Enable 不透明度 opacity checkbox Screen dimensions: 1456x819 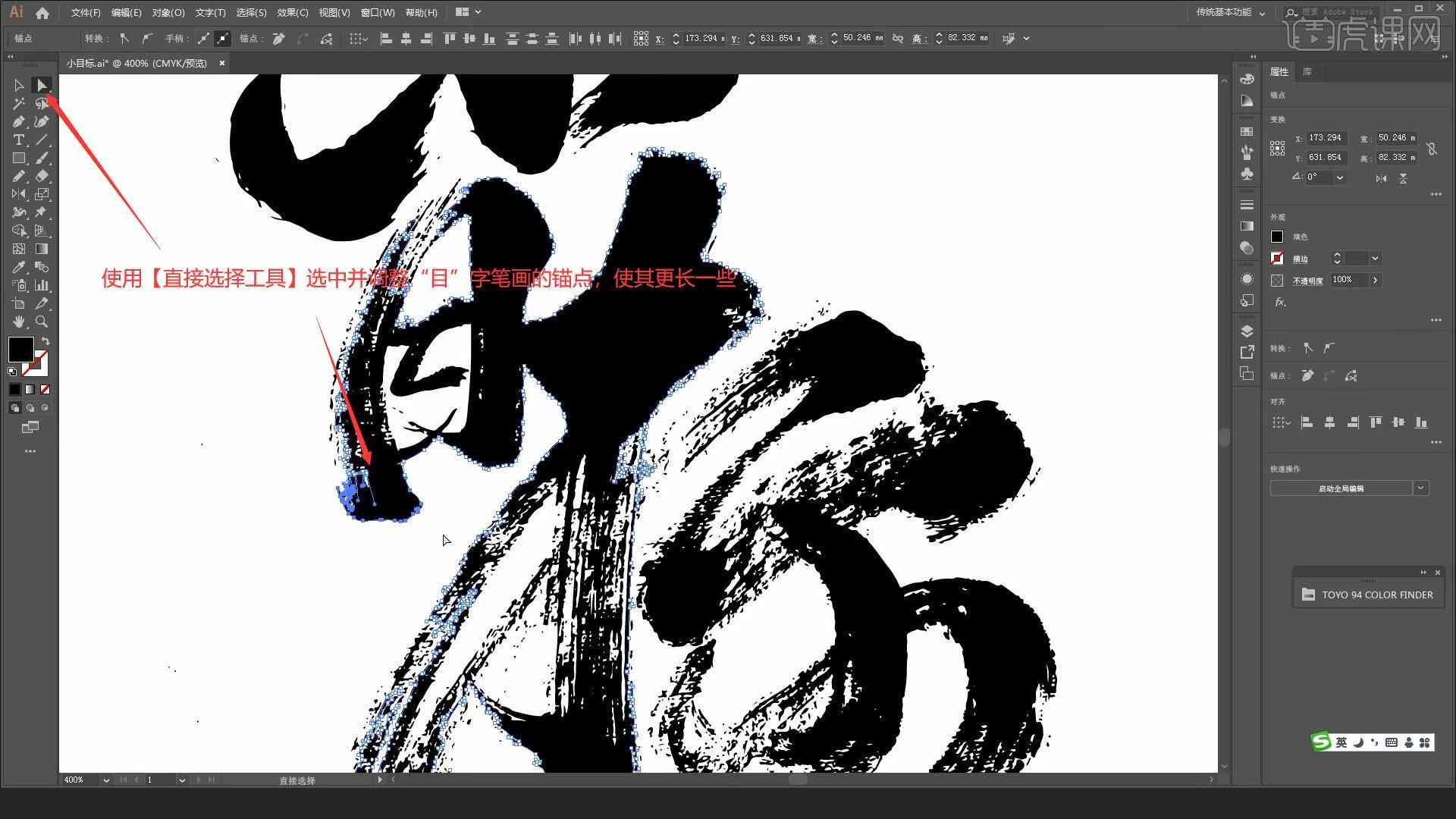(1275, 280)
